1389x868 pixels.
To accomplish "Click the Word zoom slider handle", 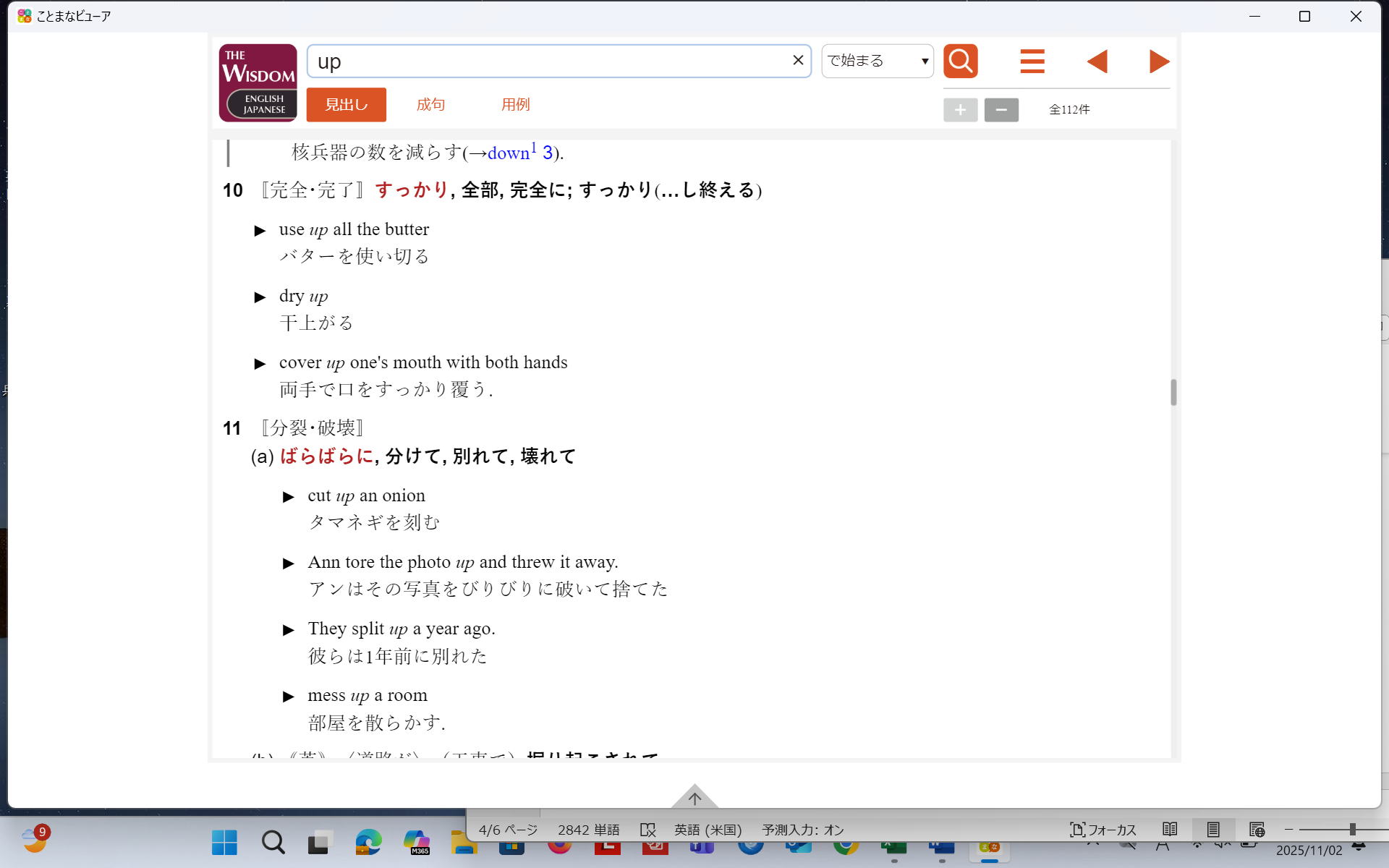I will [x=1352, y=830].
